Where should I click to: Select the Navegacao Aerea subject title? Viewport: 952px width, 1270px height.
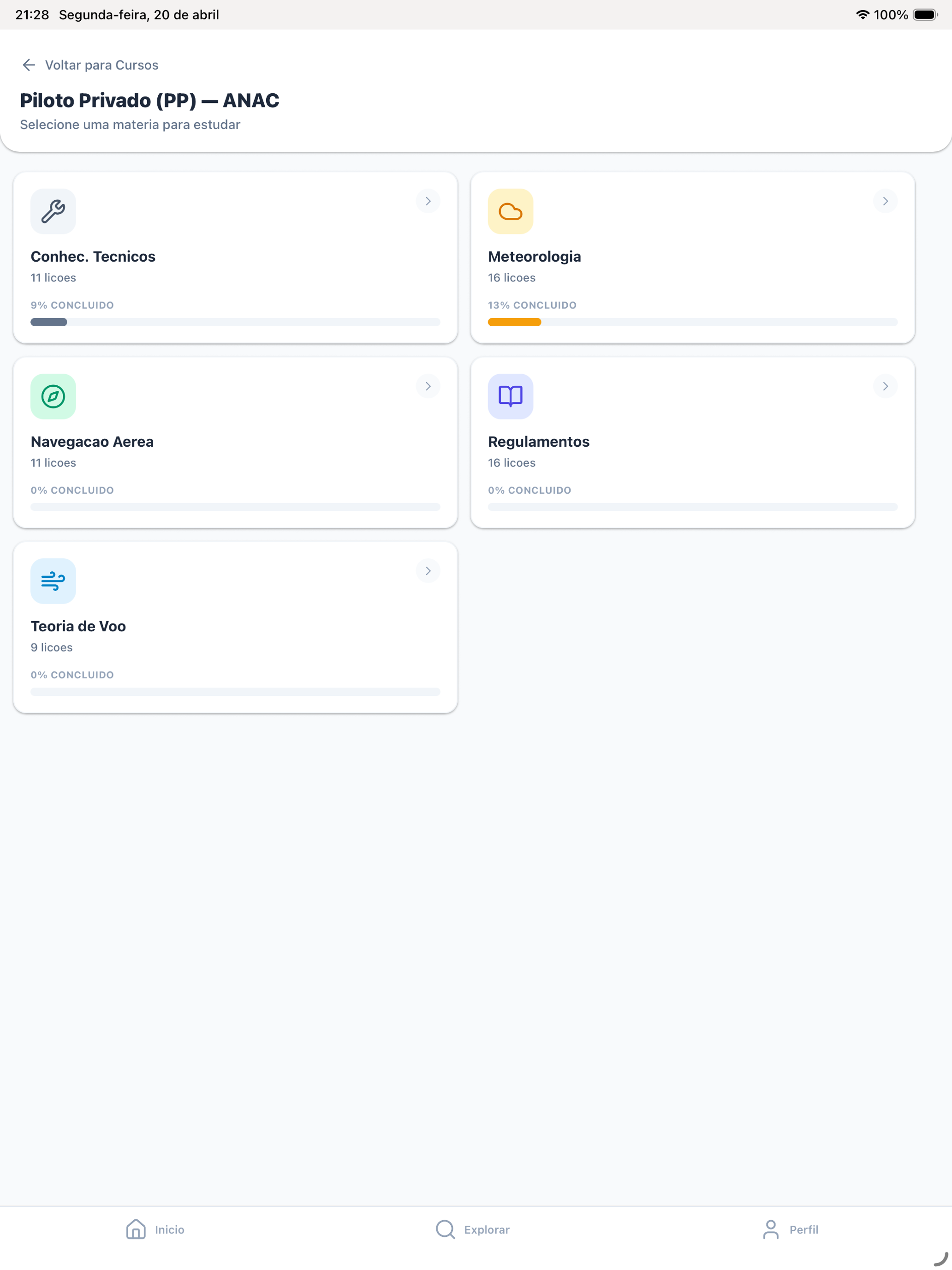tap(92, 442)
